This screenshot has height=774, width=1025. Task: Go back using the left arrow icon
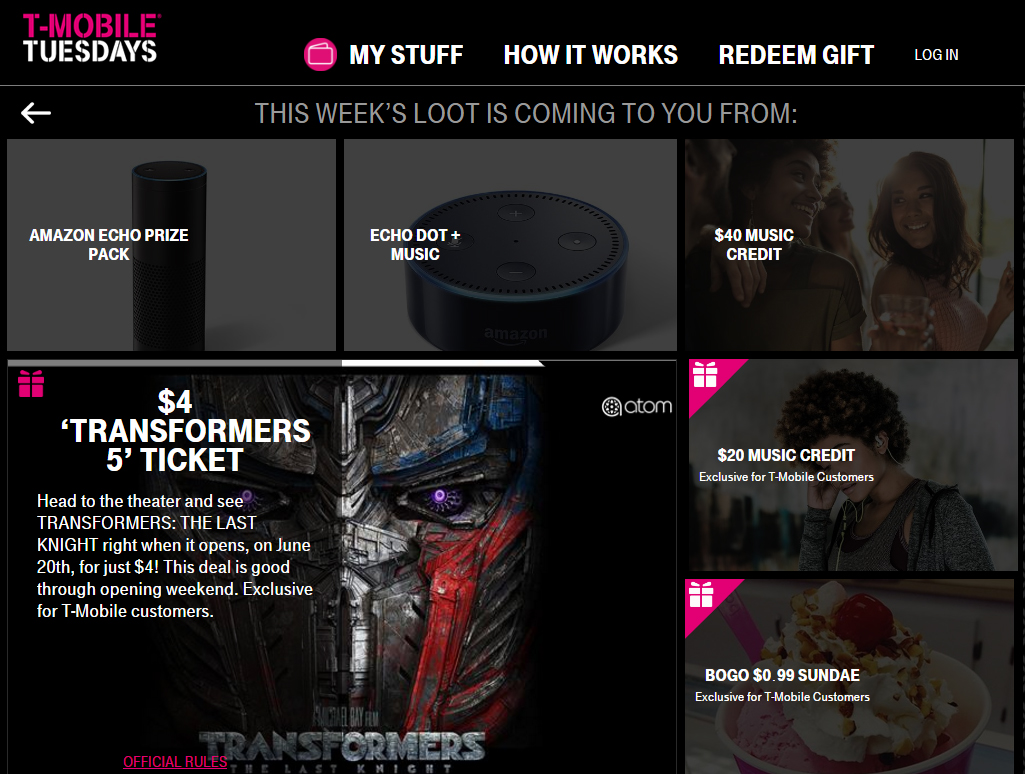36,113
